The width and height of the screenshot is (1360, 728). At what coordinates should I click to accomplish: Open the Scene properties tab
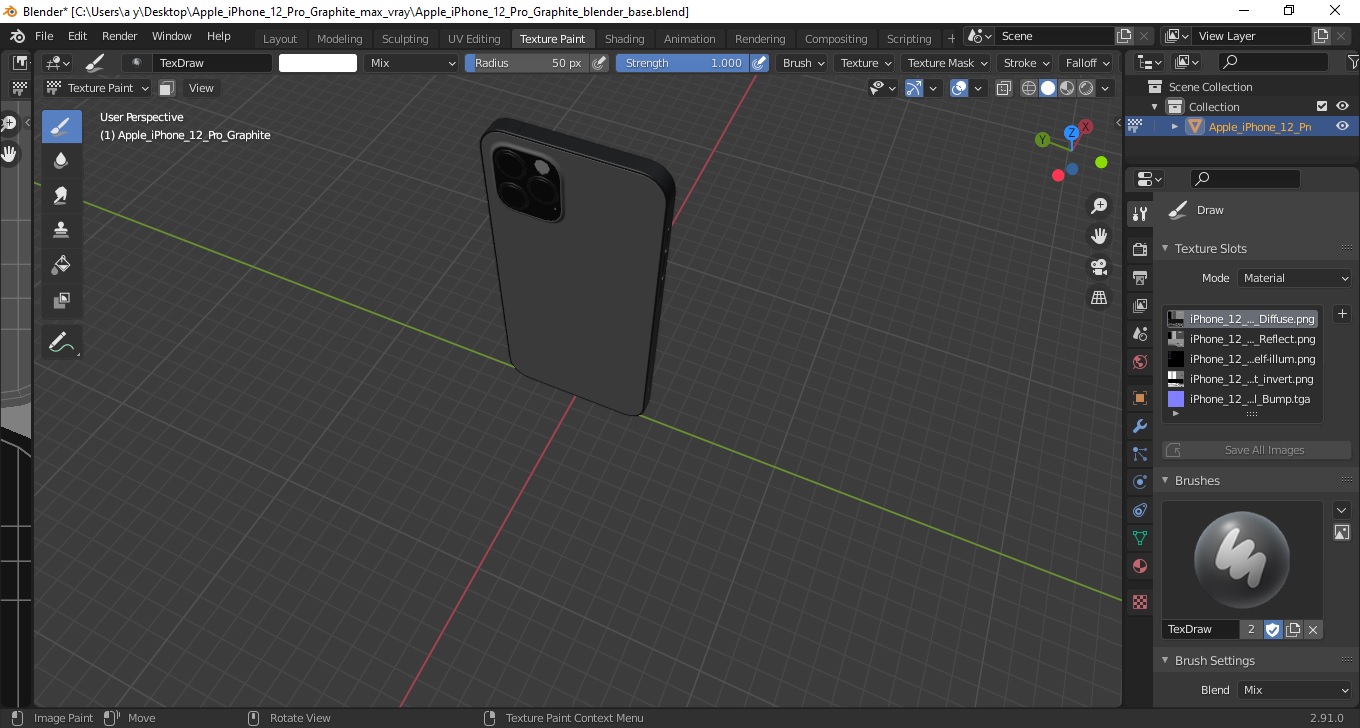(1139, 333)
